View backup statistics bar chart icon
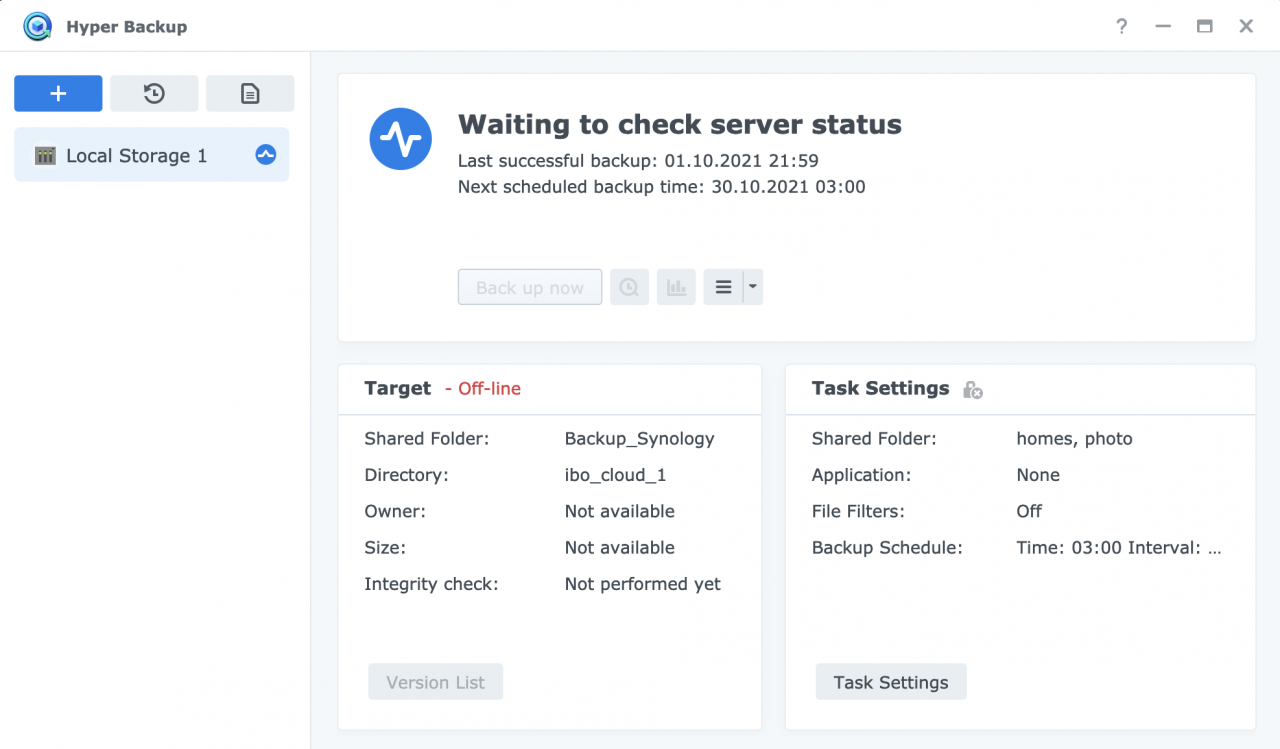This screenshot has width=1280, height=749. (676, 287)
